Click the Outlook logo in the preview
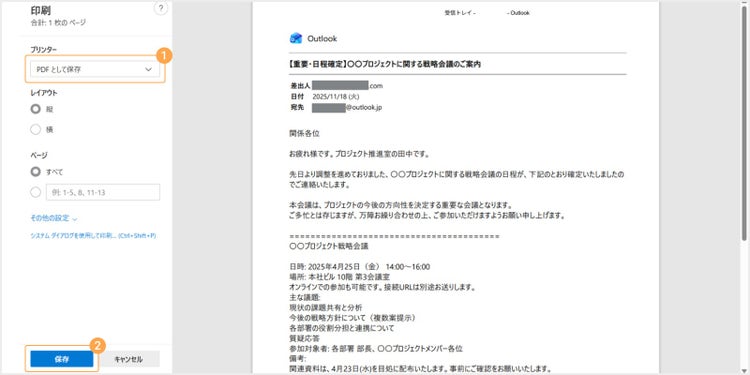 click(296, 39)
